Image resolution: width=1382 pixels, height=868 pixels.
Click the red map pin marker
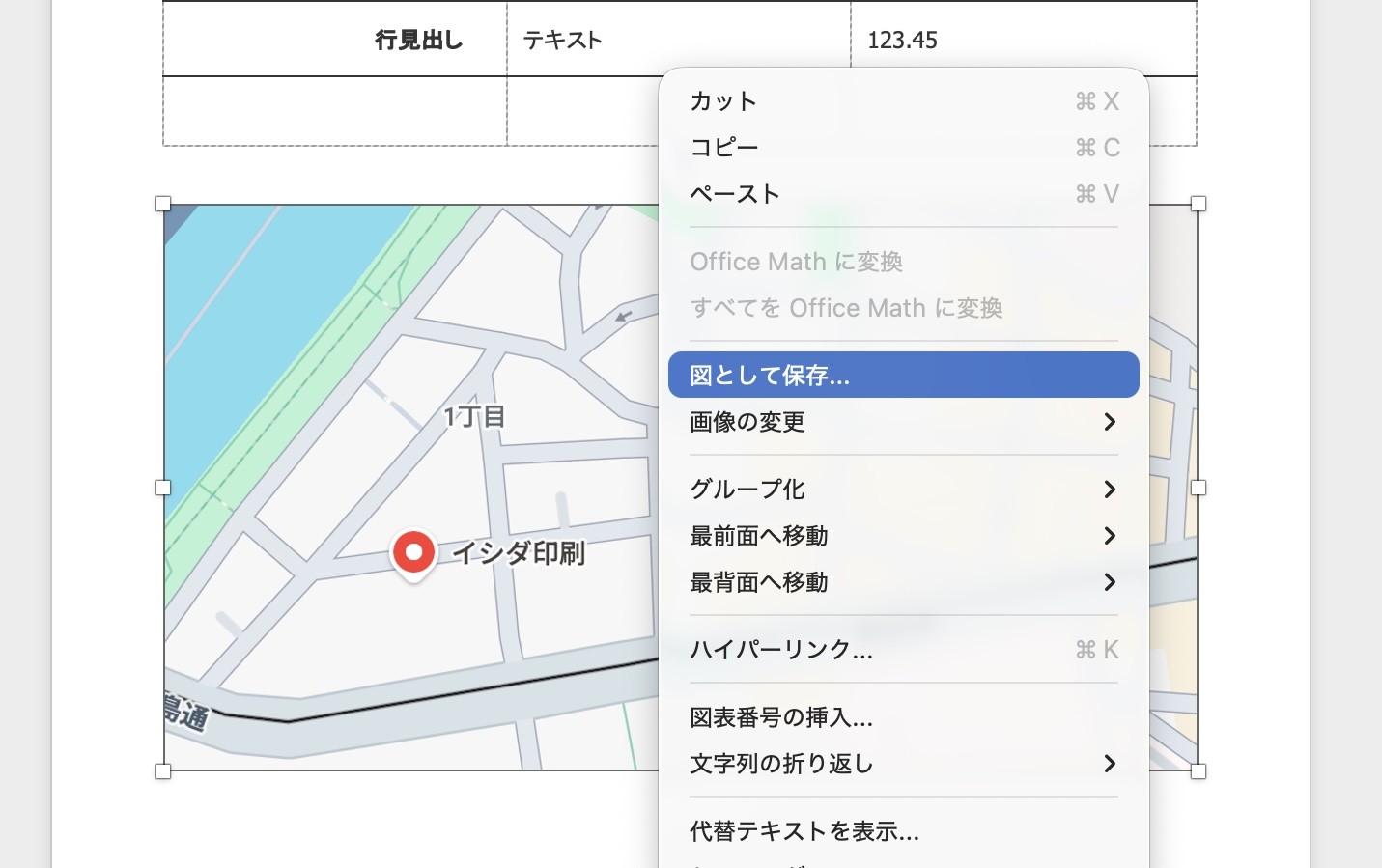tap(413, 555)
